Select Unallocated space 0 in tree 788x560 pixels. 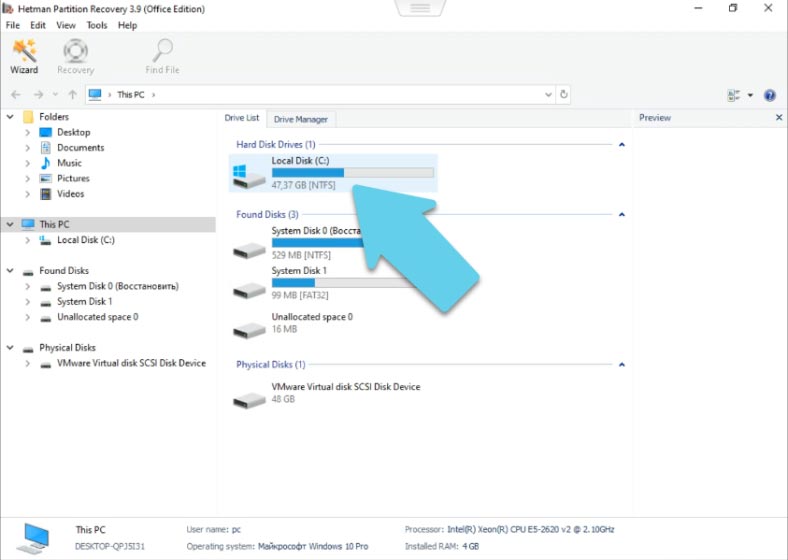(x=97, y=317)
